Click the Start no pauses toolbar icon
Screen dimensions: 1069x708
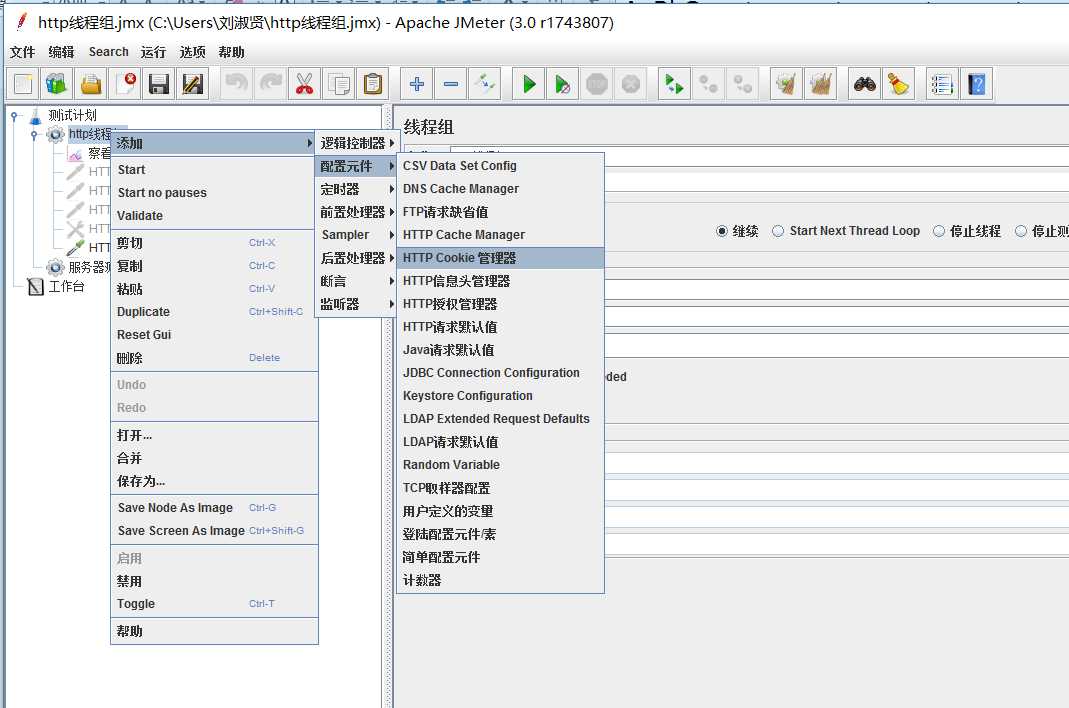click(562, 85)
